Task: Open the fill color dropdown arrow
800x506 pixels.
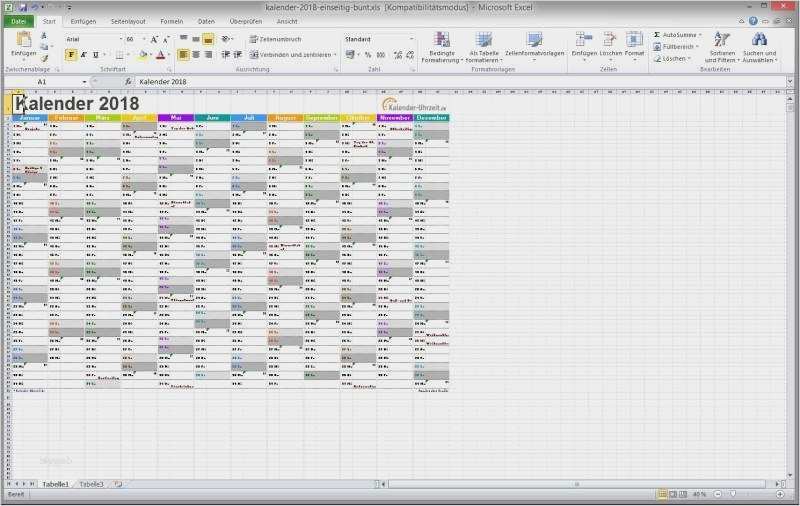Action: pyautogui.click(x=151, y=55)
